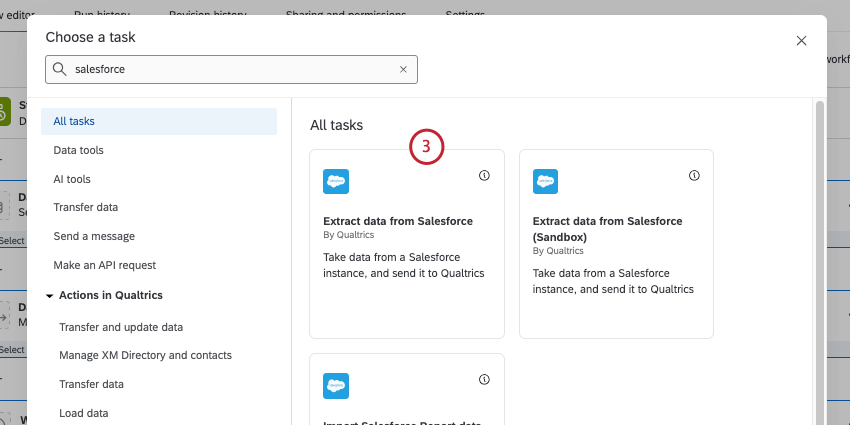Click the Extract data from Salesforce logo

(336, 181)
